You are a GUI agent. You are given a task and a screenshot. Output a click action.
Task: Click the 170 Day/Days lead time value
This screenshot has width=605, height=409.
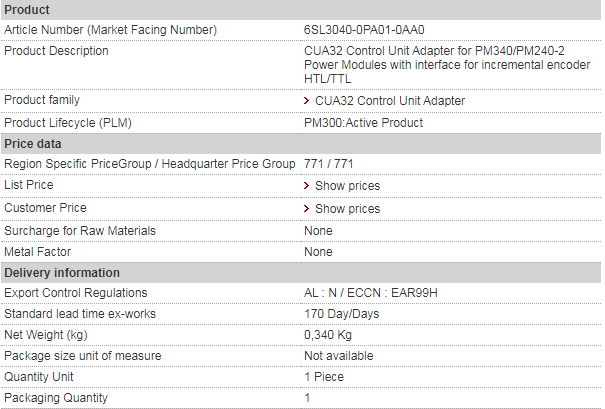click(x=341, y=314)
